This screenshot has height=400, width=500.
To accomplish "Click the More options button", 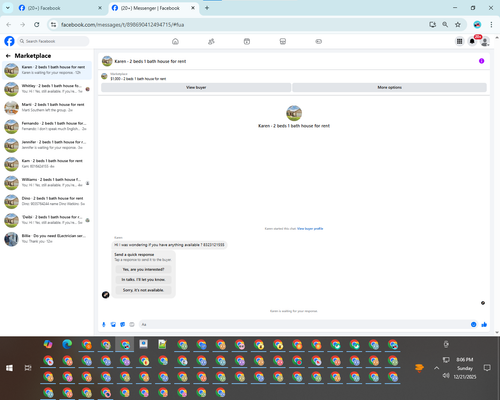I will [x=389, y=87].
